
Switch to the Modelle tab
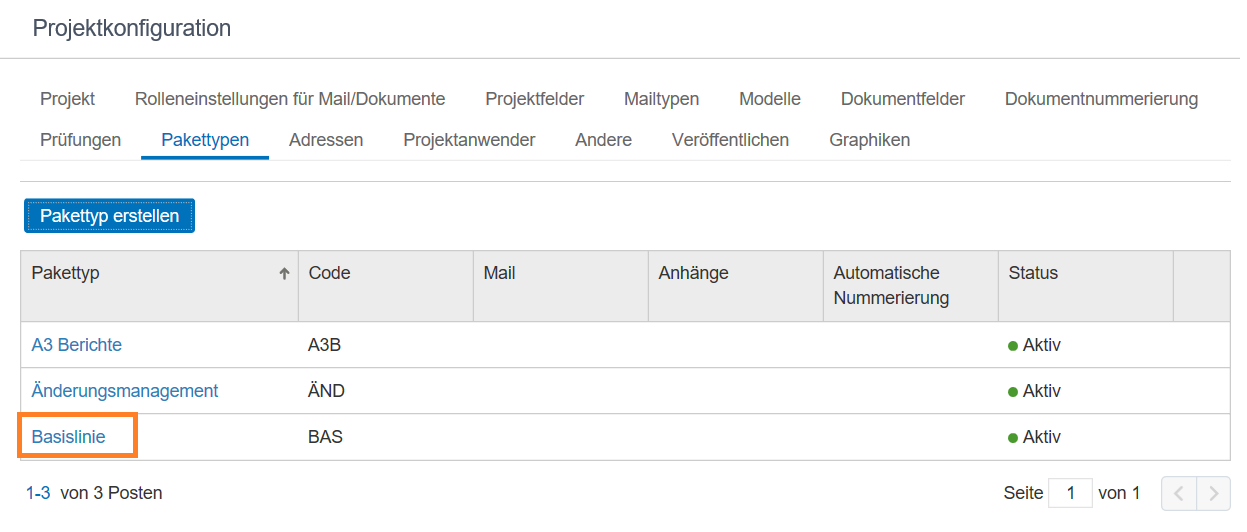point(770,99)
